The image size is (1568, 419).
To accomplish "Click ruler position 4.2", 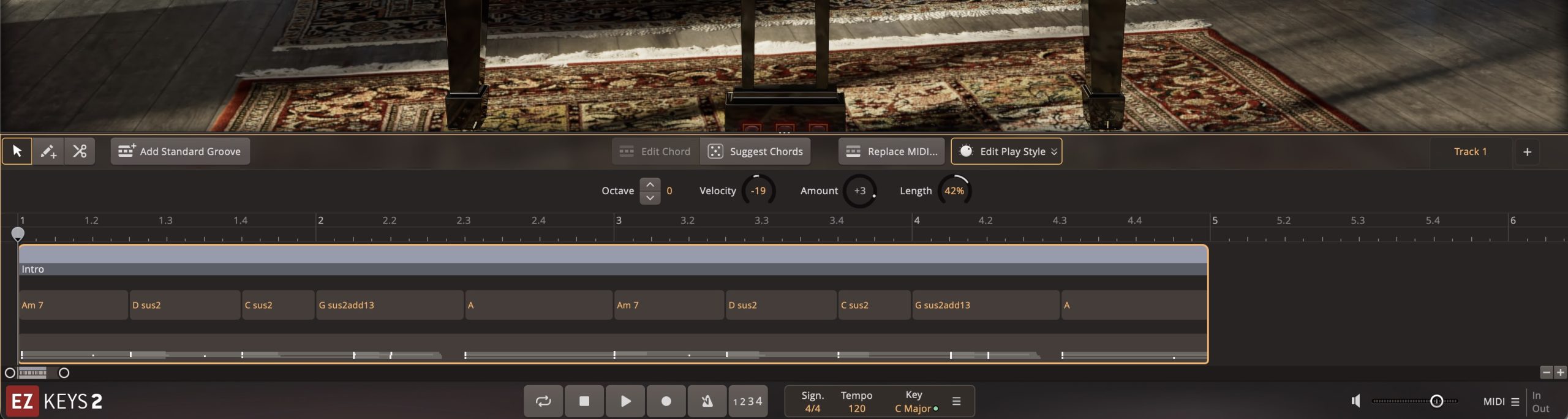I will (985, 221).
